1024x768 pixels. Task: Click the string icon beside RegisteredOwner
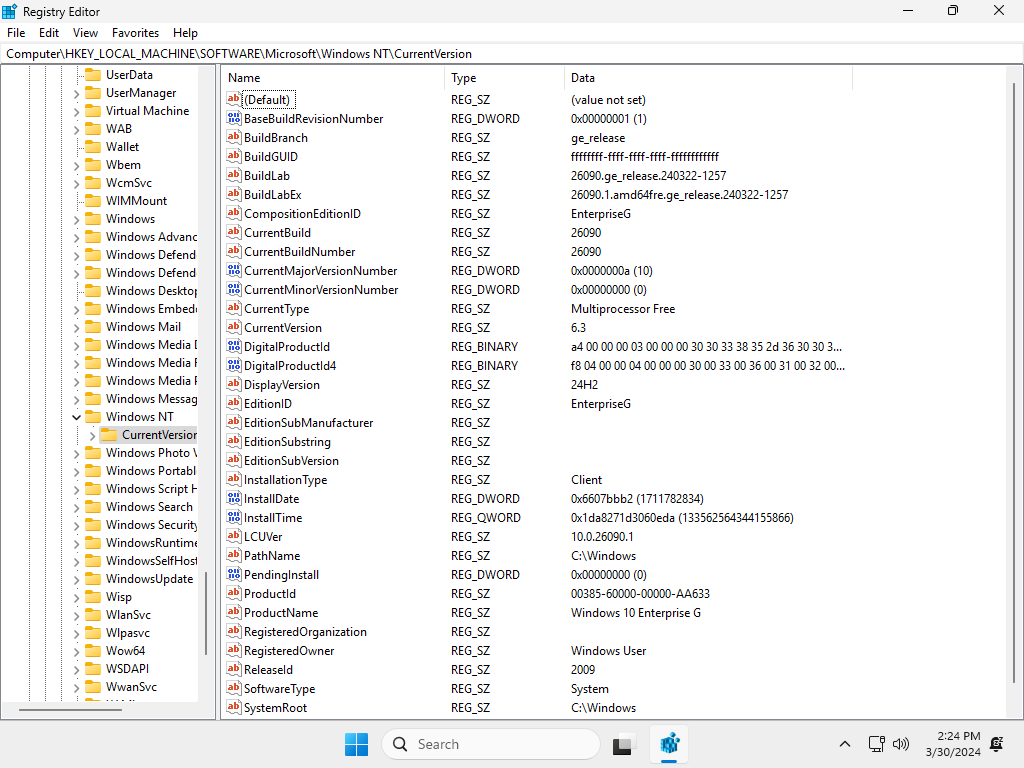point(234,650)
